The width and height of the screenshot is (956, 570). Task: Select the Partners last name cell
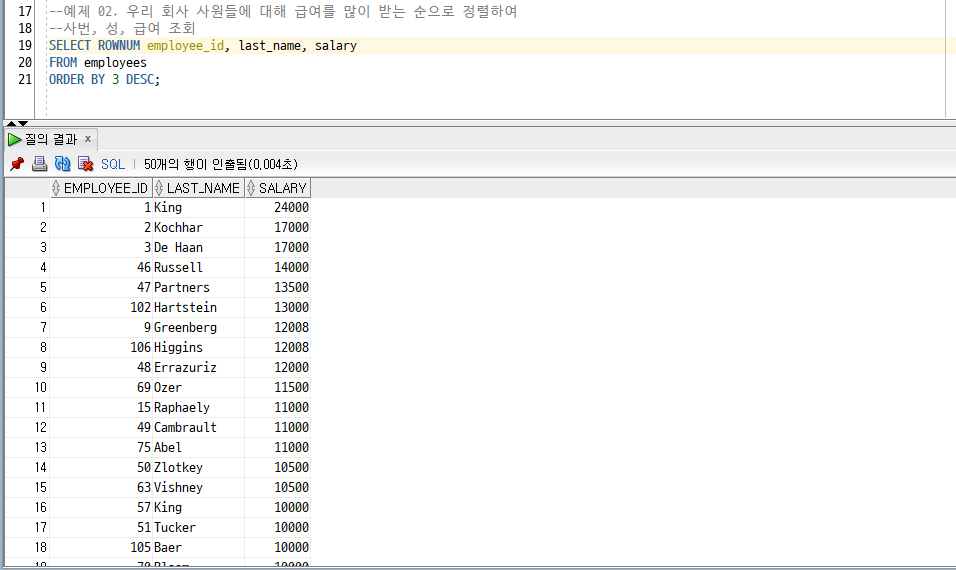point(198,287)
